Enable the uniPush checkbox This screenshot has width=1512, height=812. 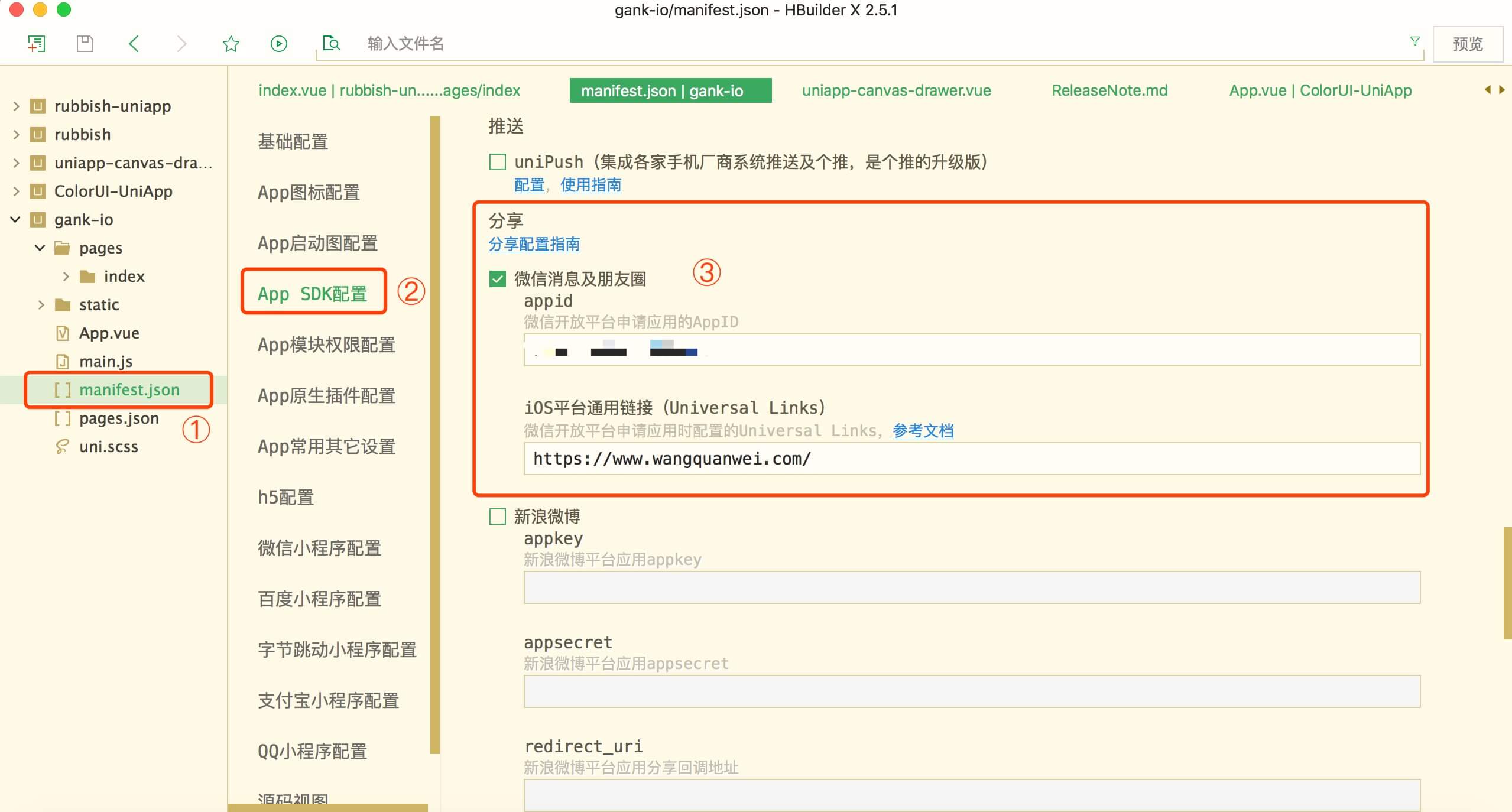[498, 162]
